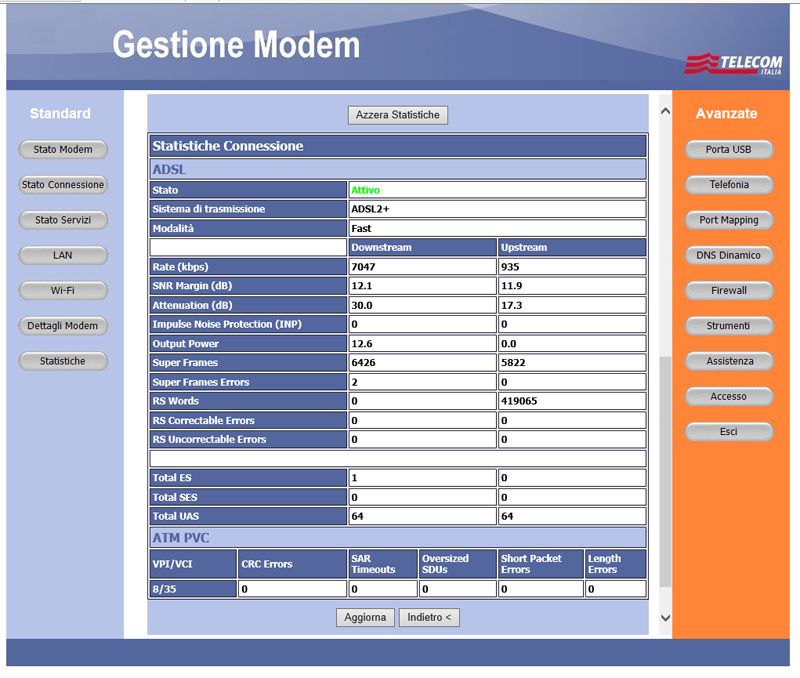Open Stato Connessione page
Image resolution: width=800 pixels, height=678 pixels.
pyautogui.click(x=63, y=185)
